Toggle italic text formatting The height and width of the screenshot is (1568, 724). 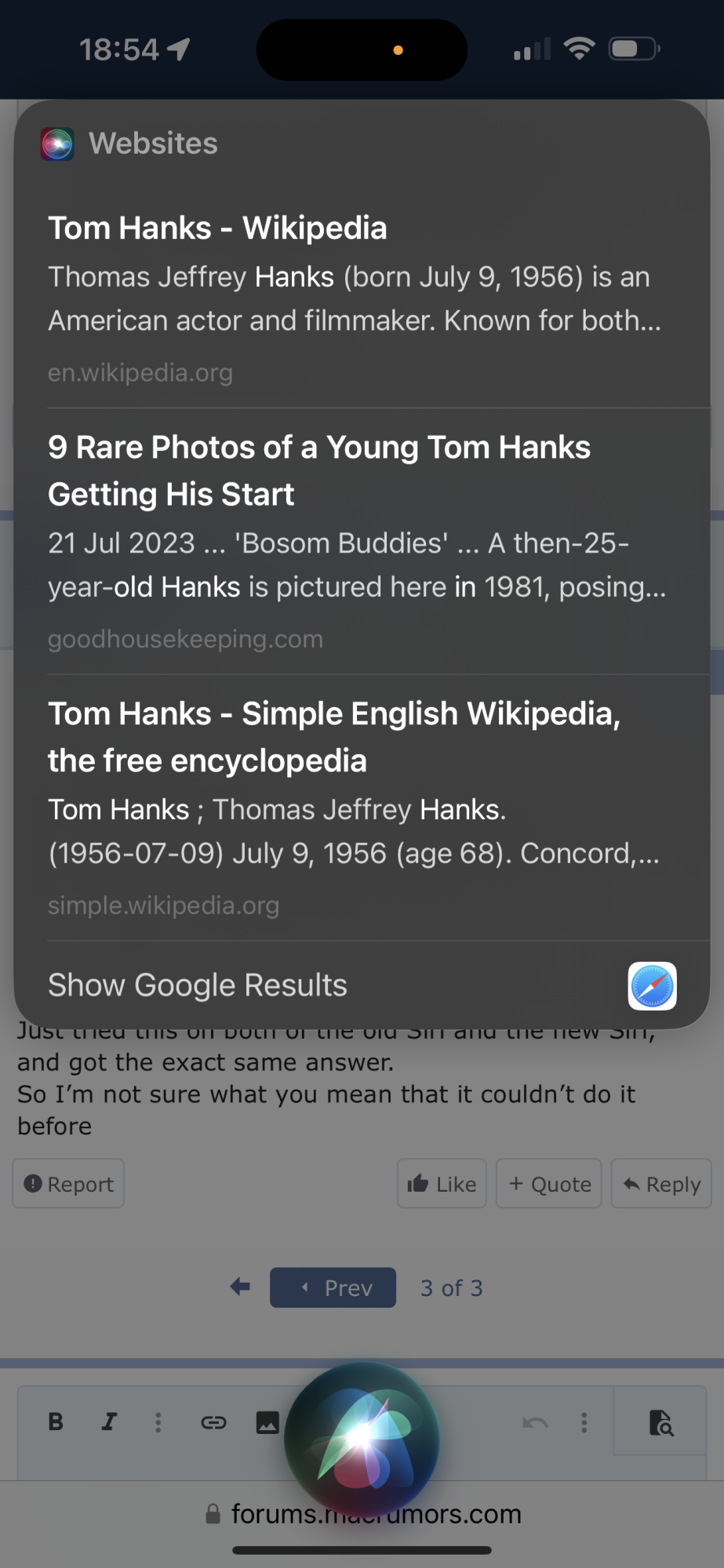point(109,1422)
